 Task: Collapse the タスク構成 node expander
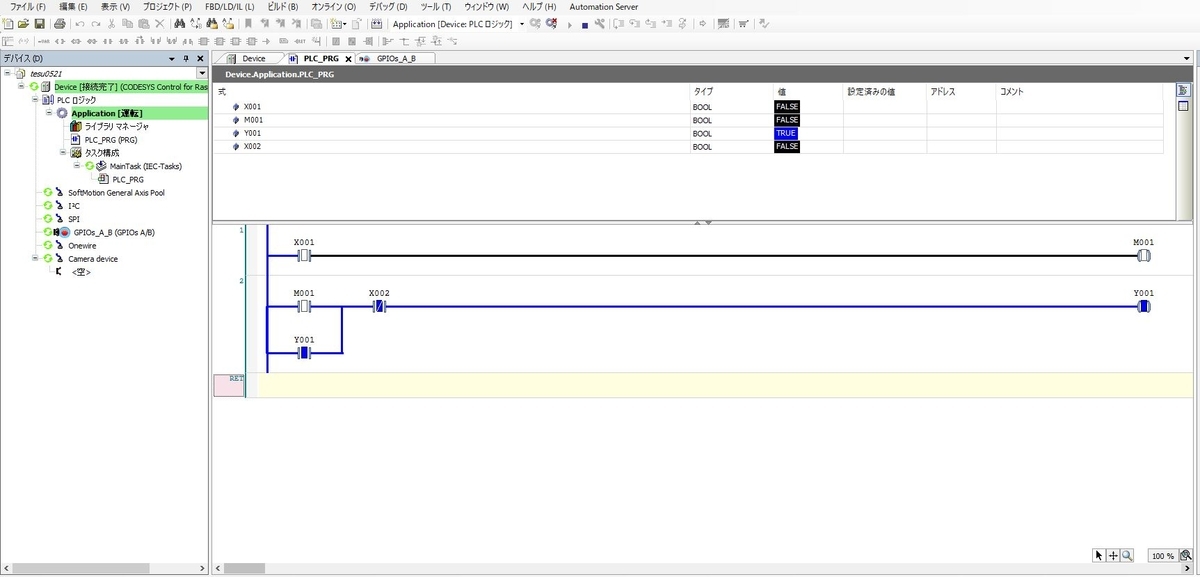[x=62, y=153]
